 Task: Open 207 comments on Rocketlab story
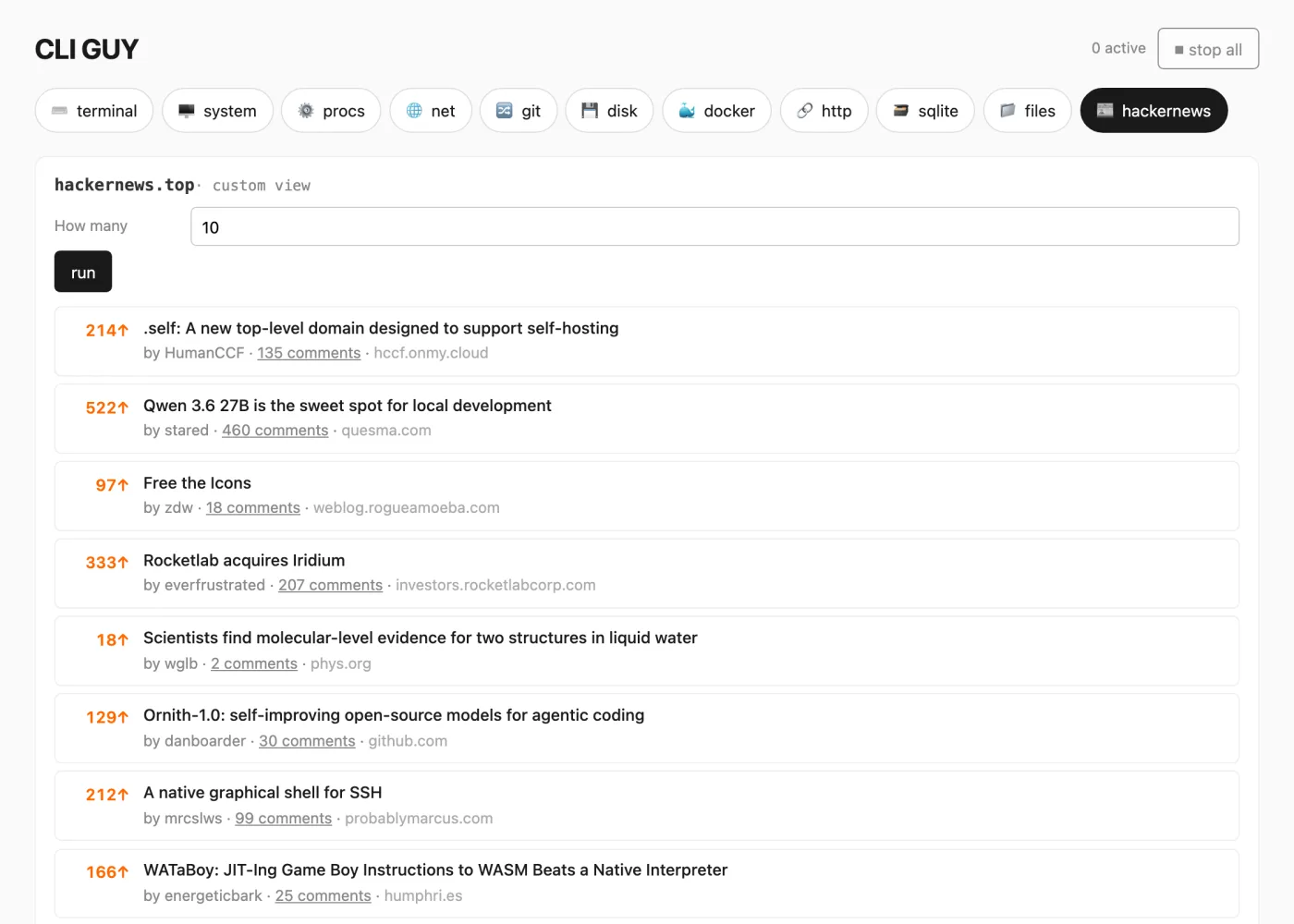330,585
